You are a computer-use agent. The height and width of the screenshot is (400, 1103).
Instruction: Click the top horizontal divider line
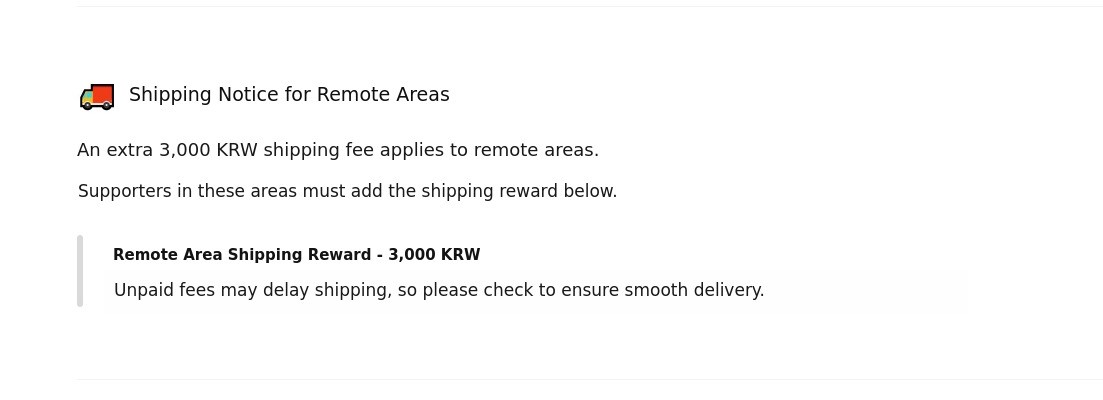pyautogui.click(x=589, y=7)
